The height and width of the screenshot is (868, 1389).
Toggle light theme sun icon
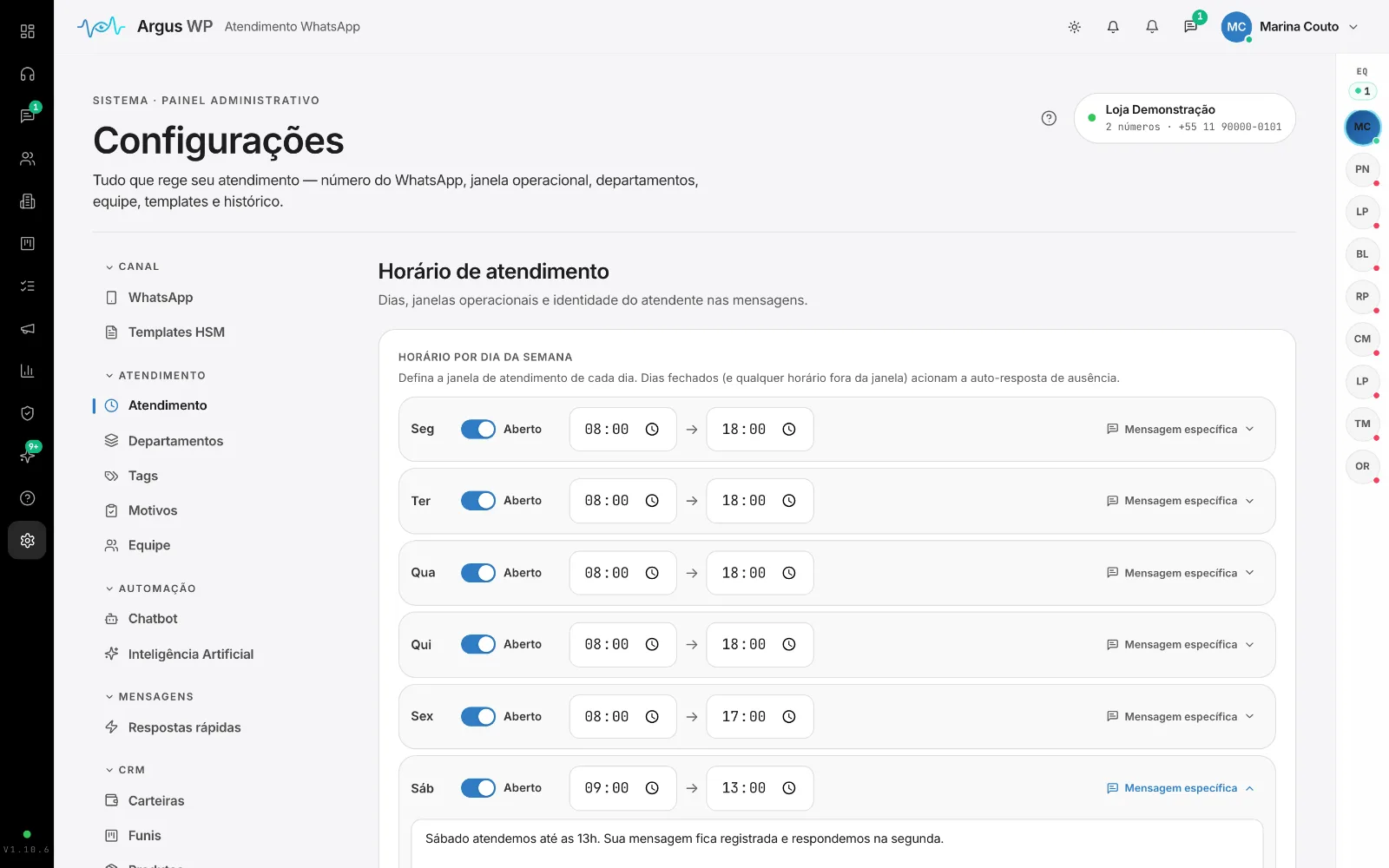1074,27
